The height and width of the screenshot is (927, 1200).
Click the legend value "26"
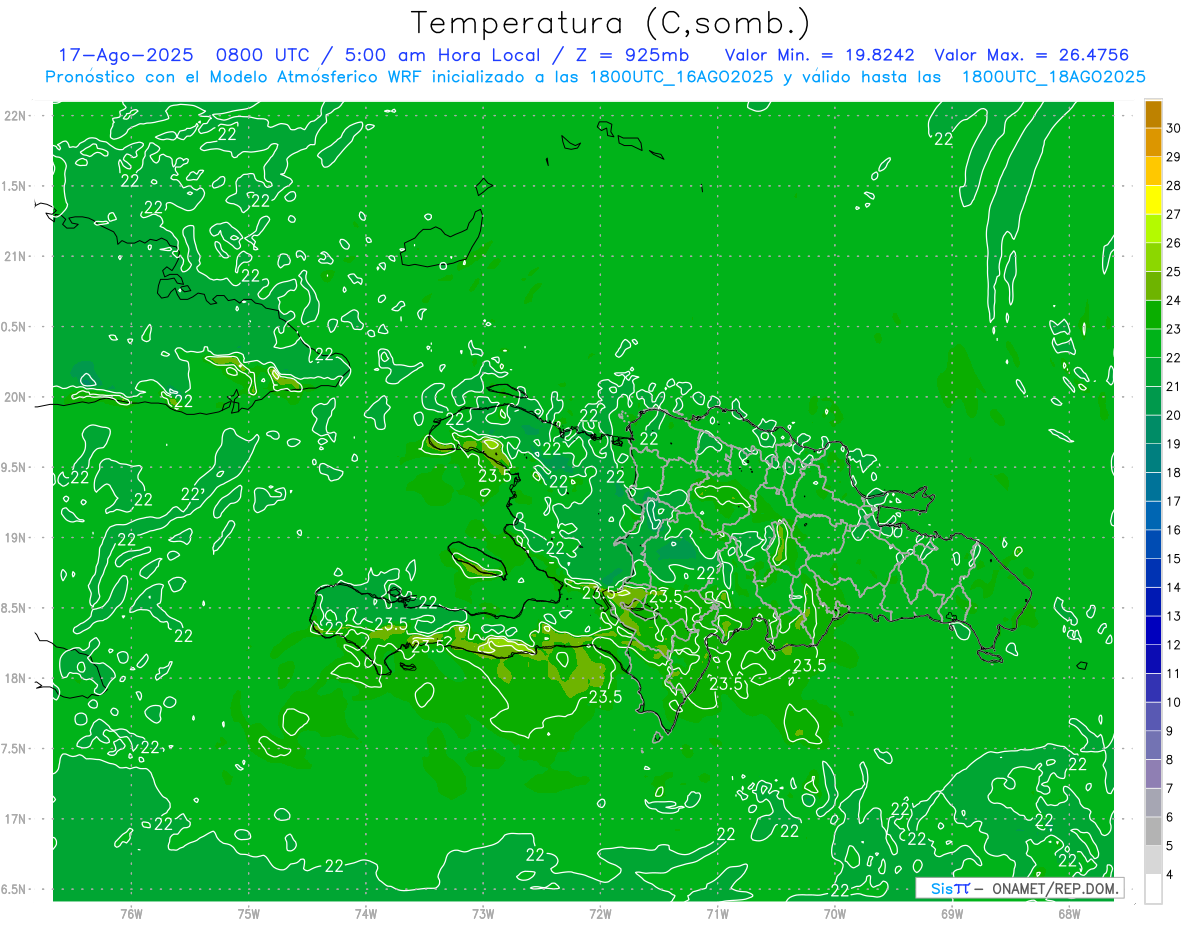tap(1174, 243)
